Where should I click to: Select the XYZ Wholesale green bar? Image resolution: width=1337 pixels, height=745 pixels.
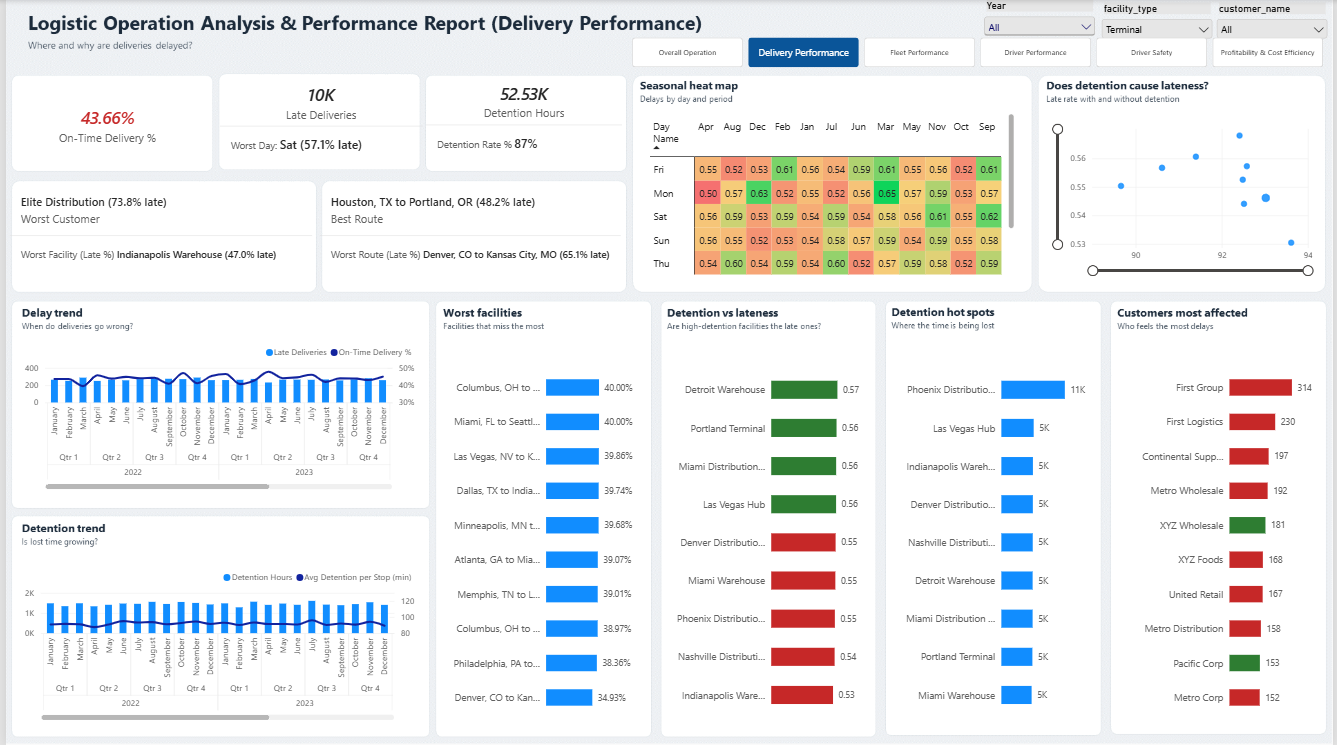(1247, 525)
